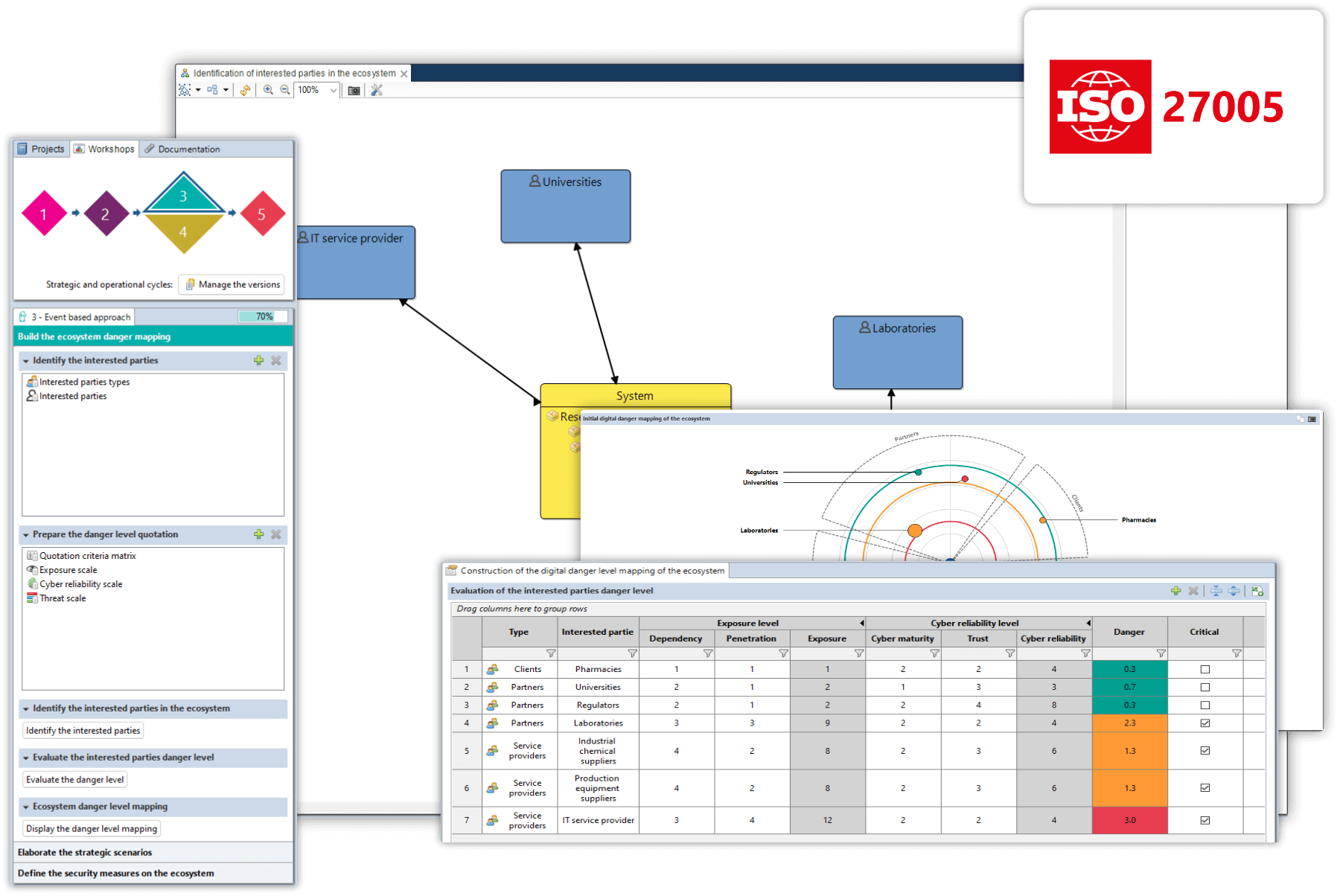Uncheck the Critical checkbox for Laboratories
This screenshot has width=1340, height=896.
(1204, 723)
